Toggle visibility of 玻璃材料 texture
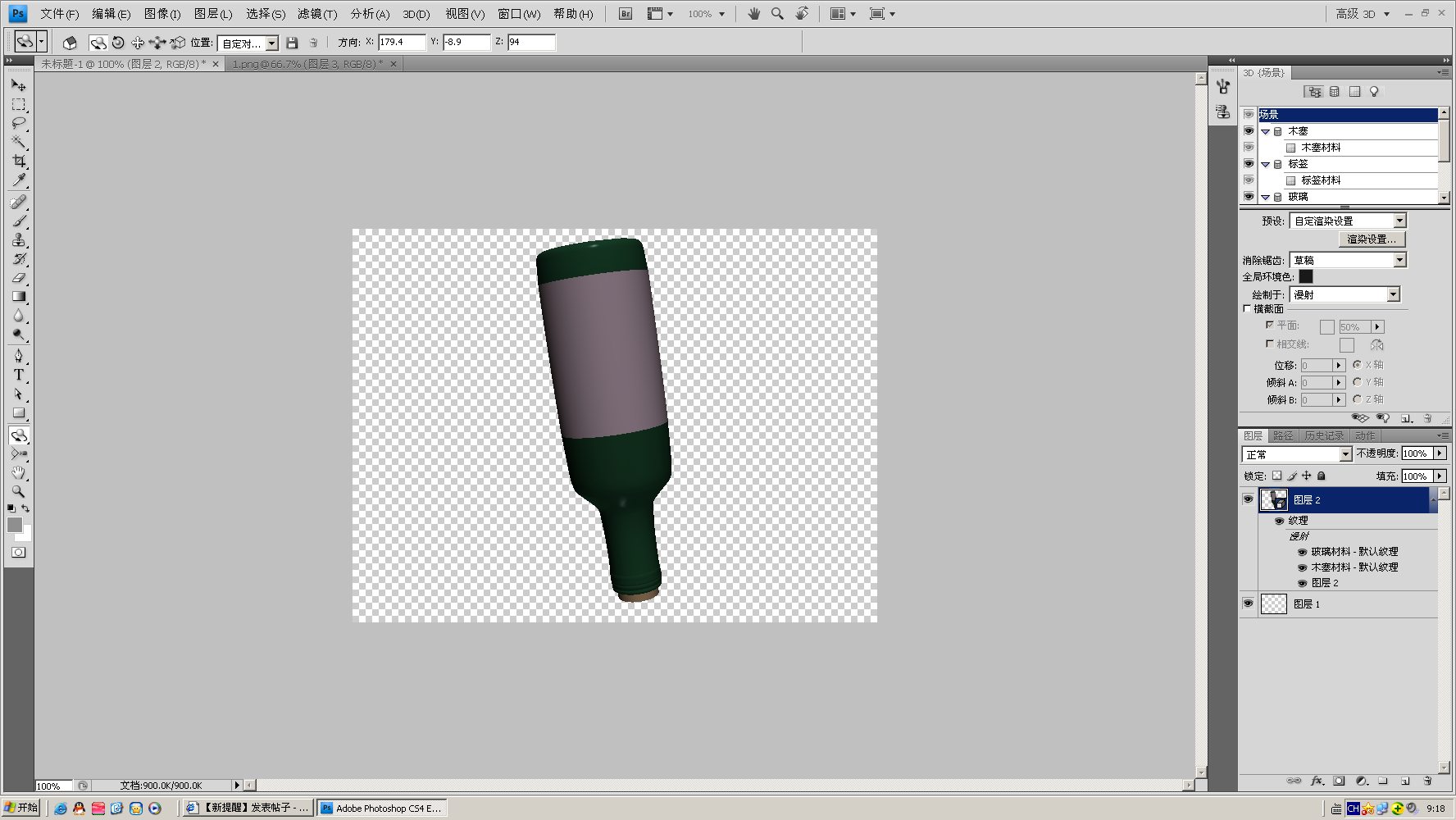The width and height of the screenshot is (1456, 820). 1302,552
